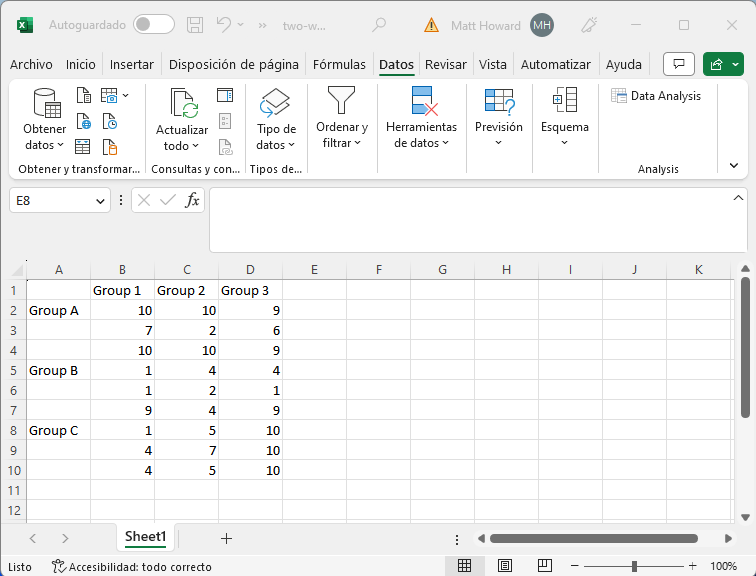Click the Obtener datos icon
Viewport: 756px width, 576px height.
(46, 103)
